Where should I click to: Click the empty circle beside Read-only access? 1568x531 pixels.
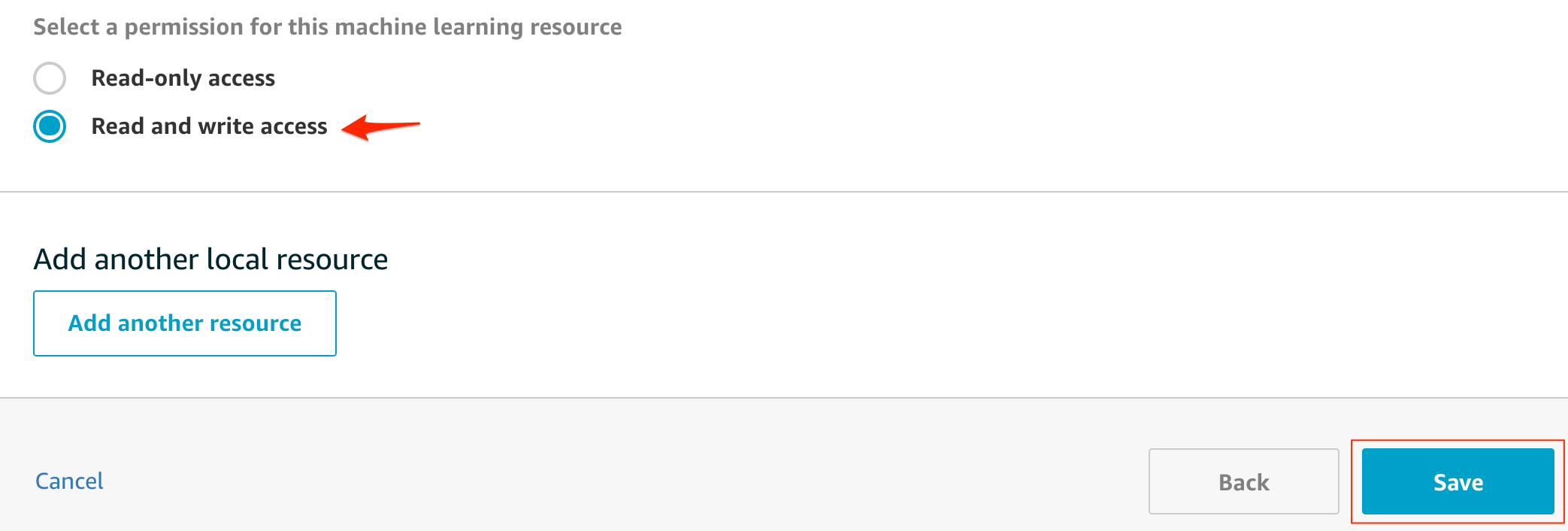tap(50, 78)
